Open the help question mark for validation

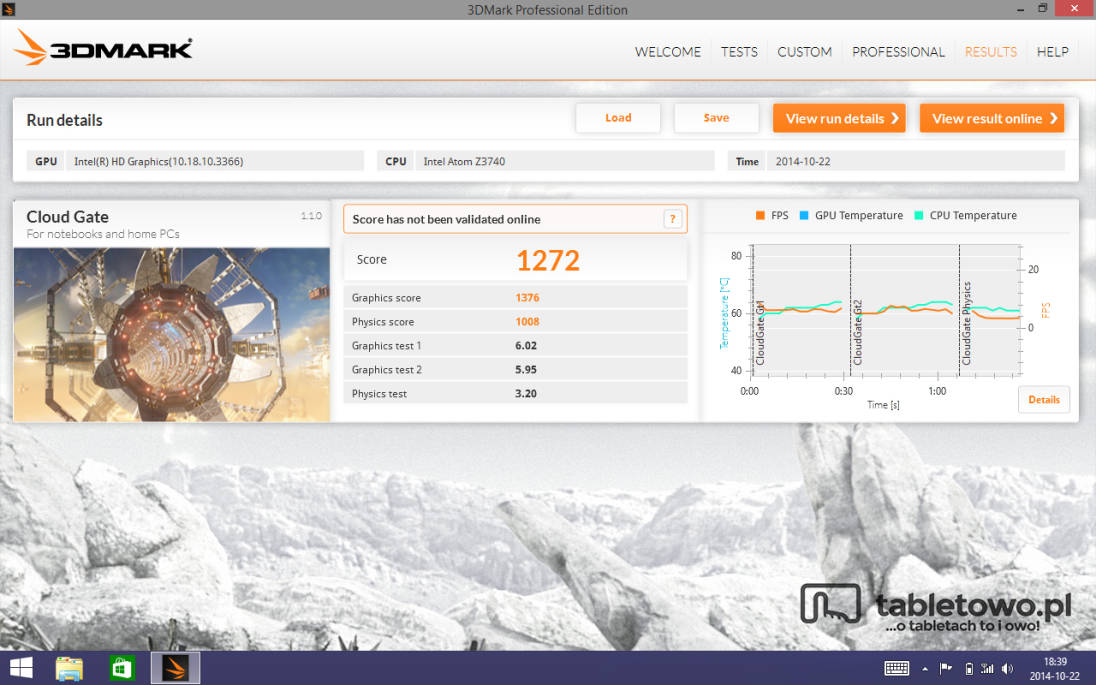pos(672,219)
